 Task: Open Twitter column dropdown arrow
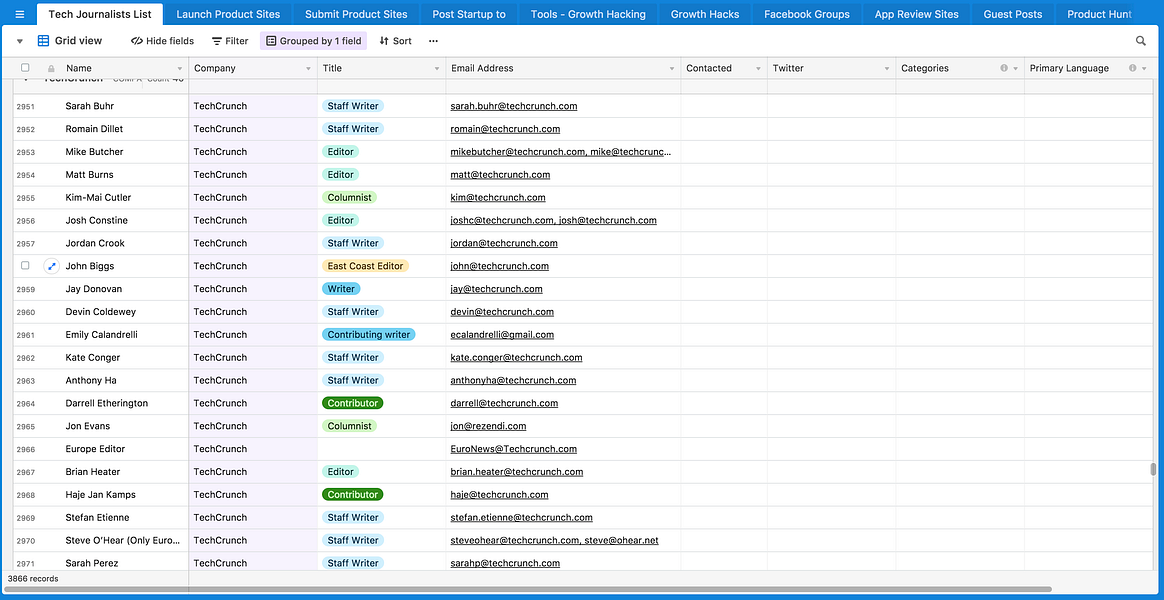pyautogui.click(x=886, y=68)
